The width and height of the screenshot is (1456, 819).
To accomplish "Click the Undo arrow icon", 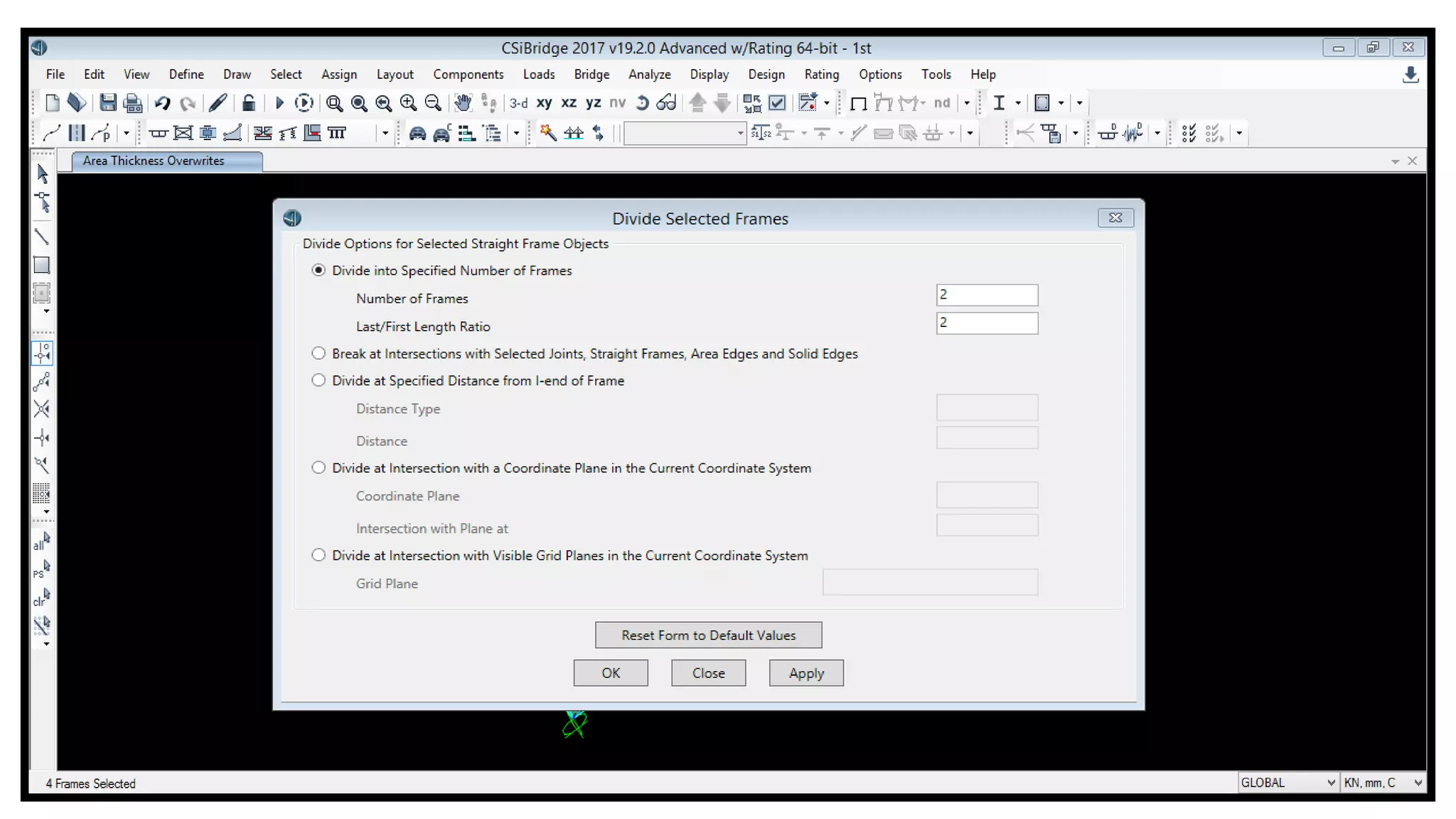I will (x=162, y=103).
